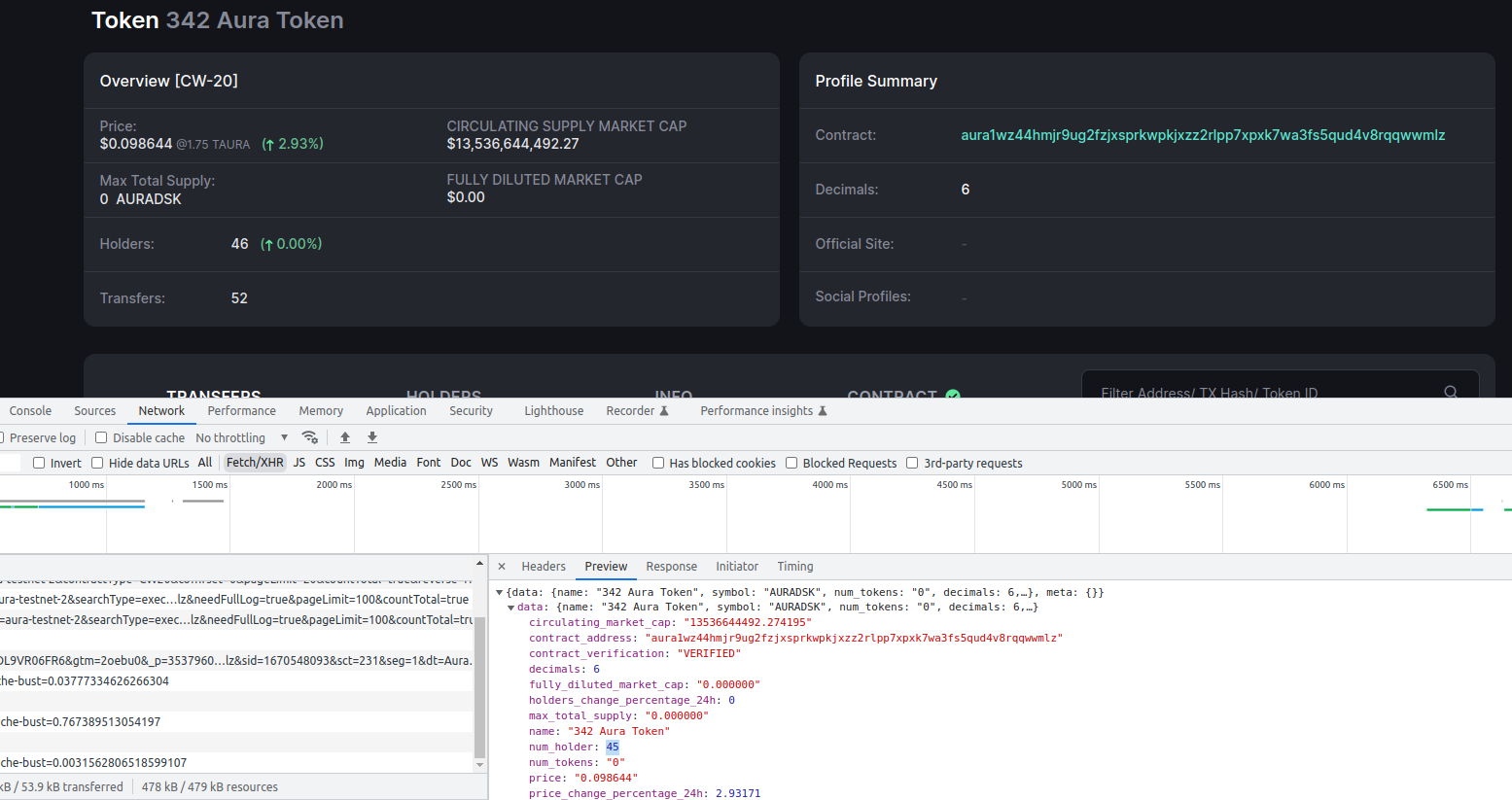The height and width of the screenshot is (800, 1512).
Task: Open the No throttling dropdown
Action: coord(242,437)
